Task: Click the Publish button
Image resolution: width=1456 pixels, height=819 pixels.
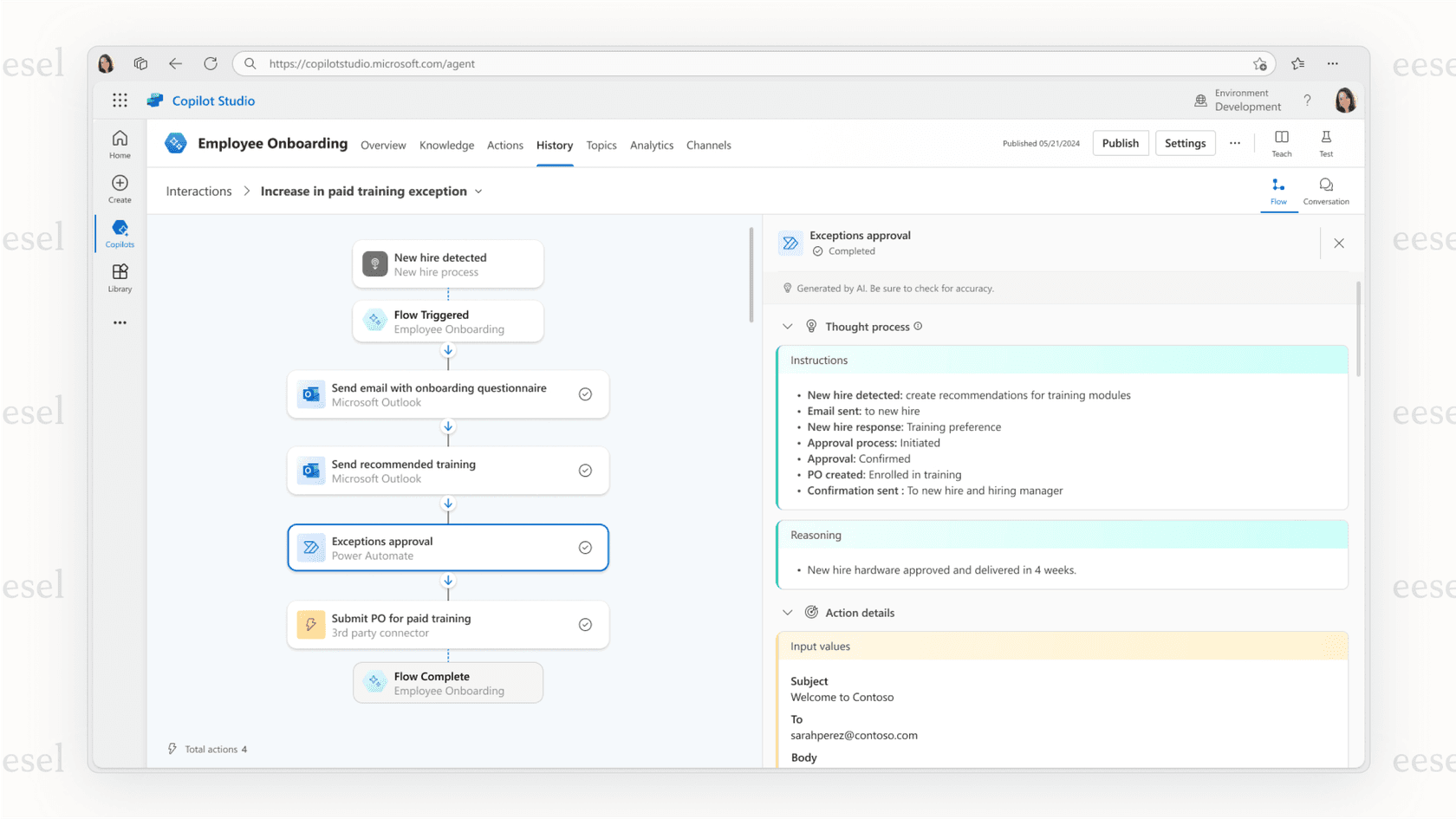Action: pos(1120,142)
